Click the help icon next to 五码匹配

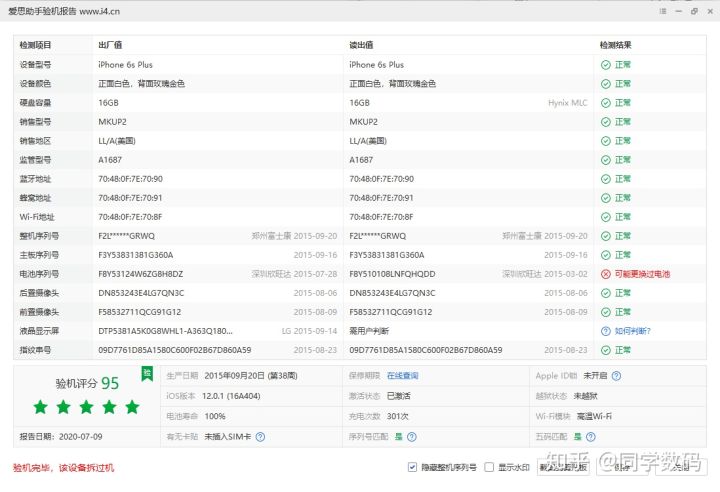pyautogui.click(x=591, y=437)
